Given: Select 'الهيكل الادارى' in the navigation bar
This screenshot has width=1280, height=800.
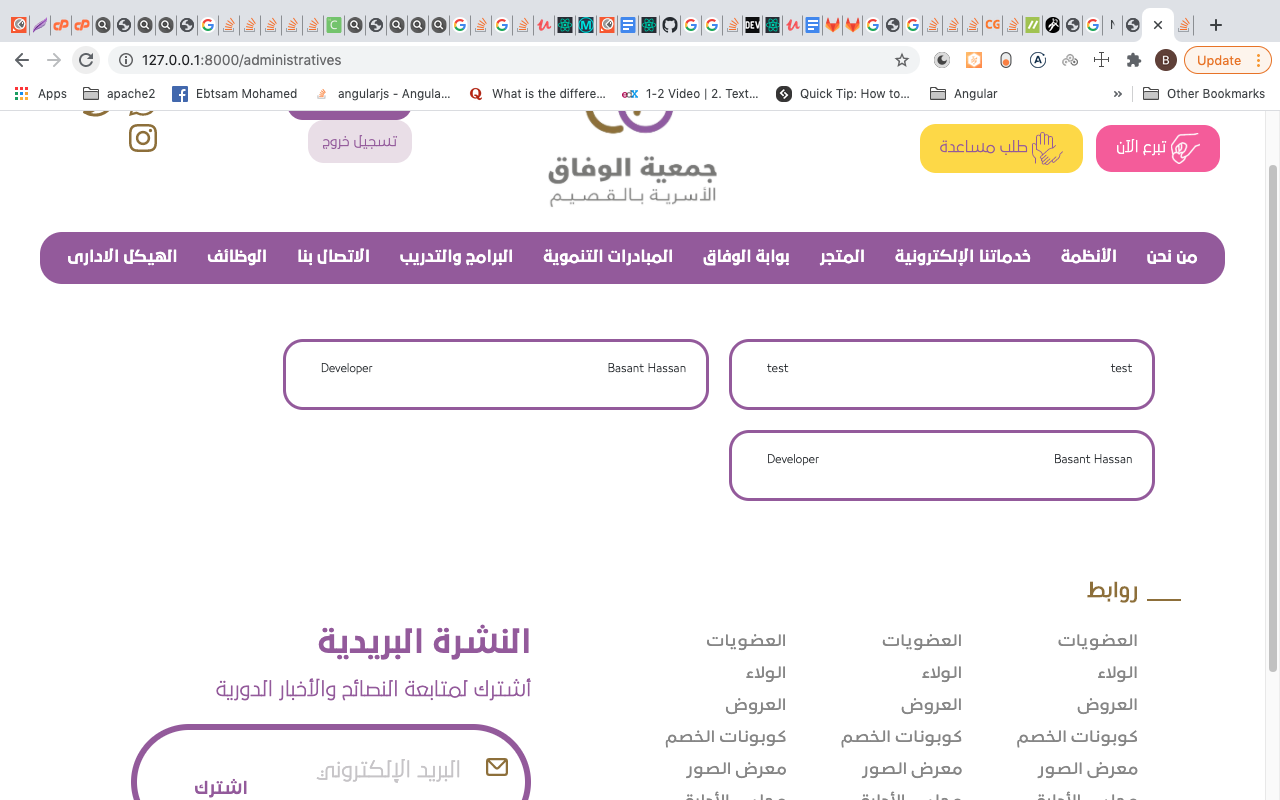Looking at the screenshot, I should [122, 257].
